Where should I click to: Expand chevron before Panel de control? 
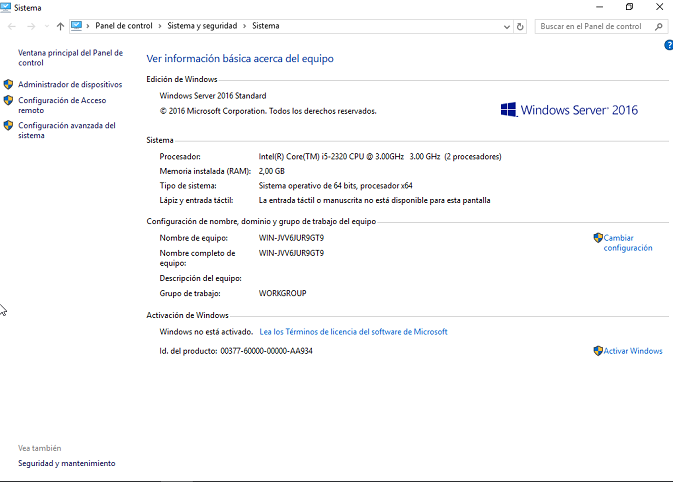pos(88,26)
